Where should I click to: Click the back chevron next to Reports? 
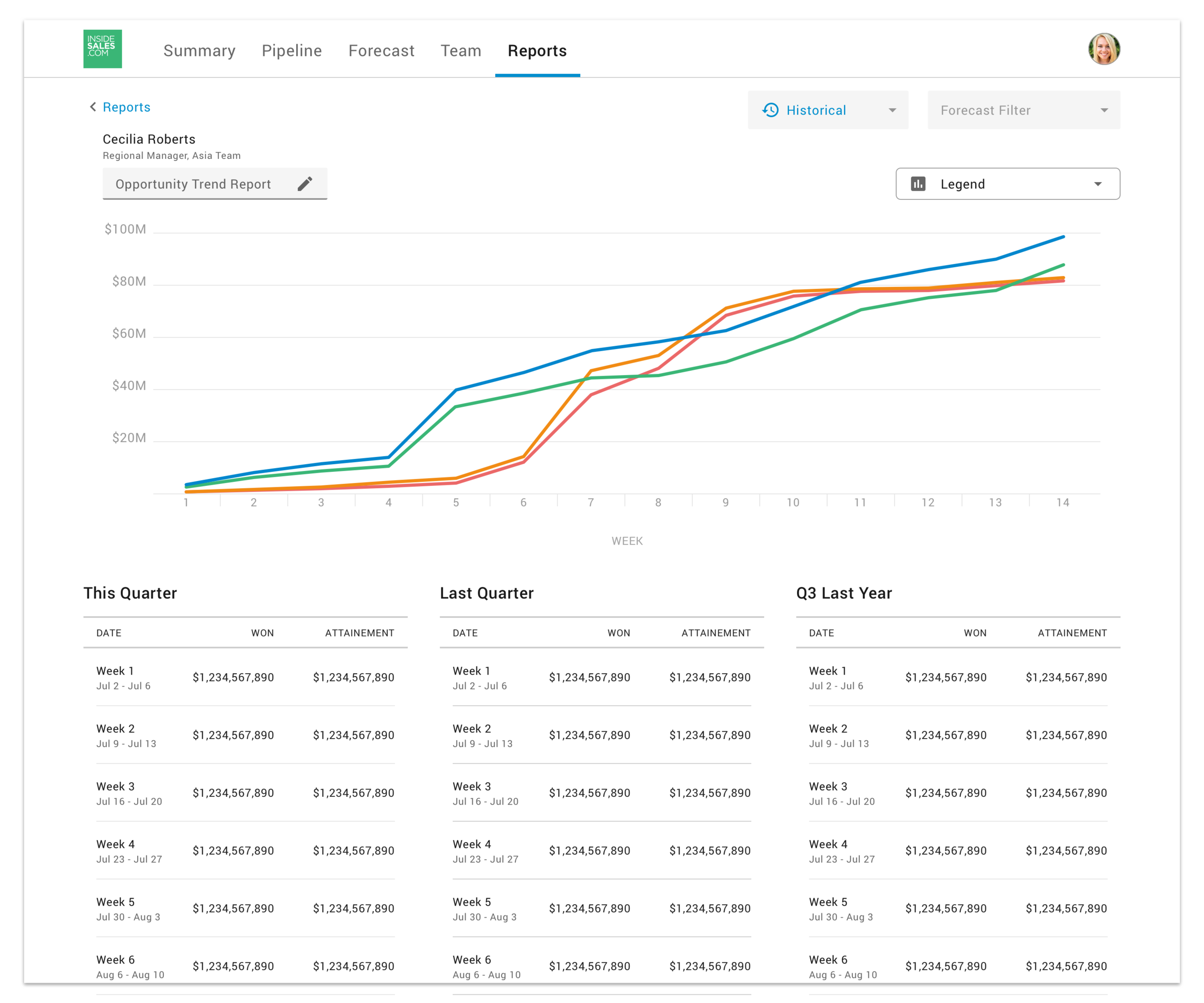click(x=92, y=106)
